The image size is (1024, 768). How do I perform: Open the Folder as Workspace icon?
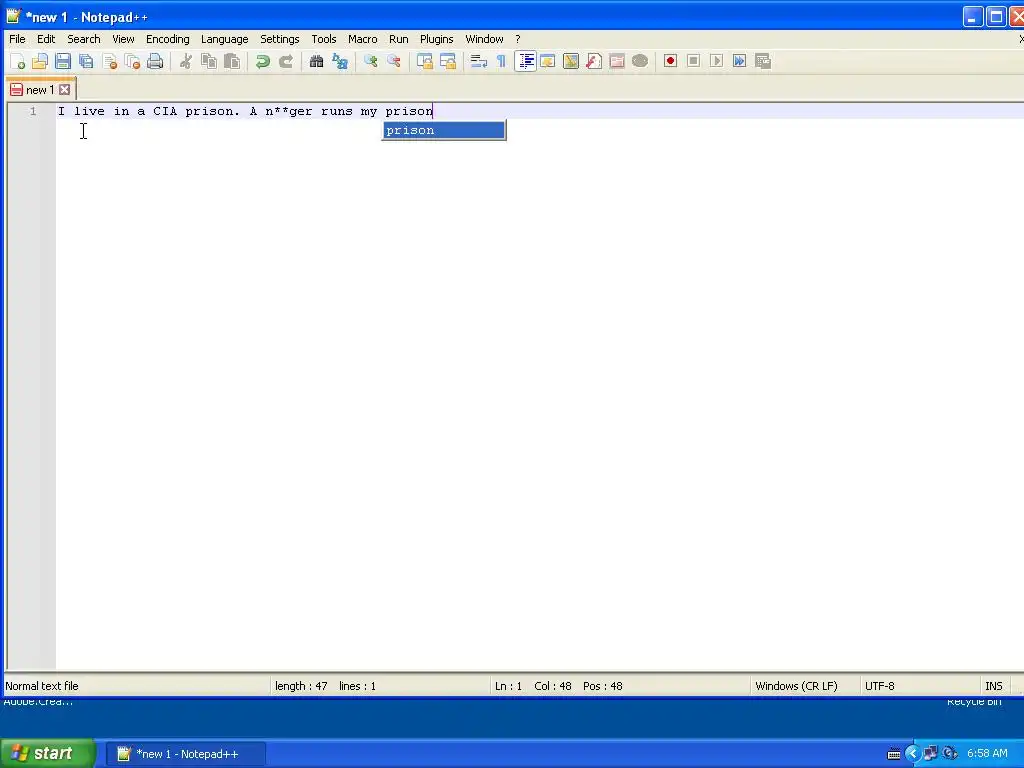tap(617, 61)
